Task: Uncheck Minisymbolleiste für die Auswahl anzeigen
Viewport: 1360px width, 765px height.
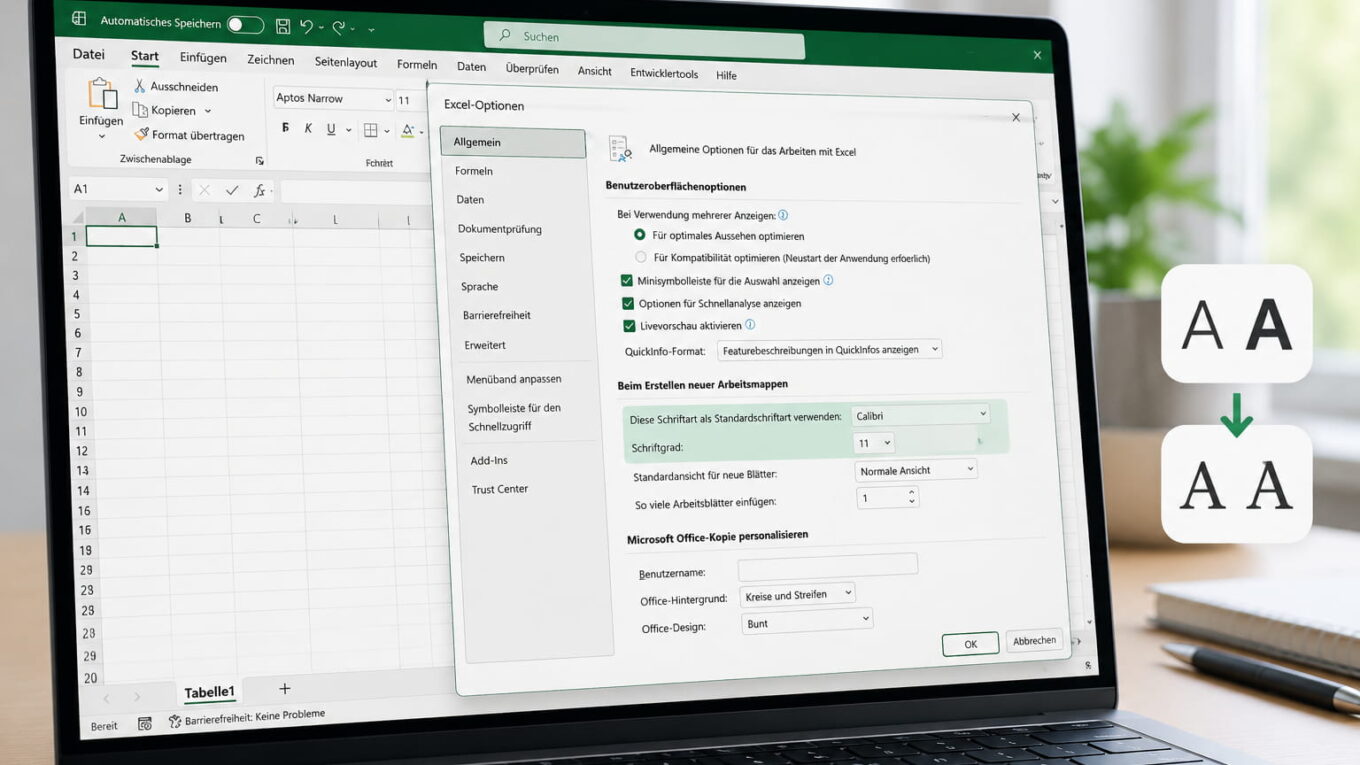Action: 627,281
